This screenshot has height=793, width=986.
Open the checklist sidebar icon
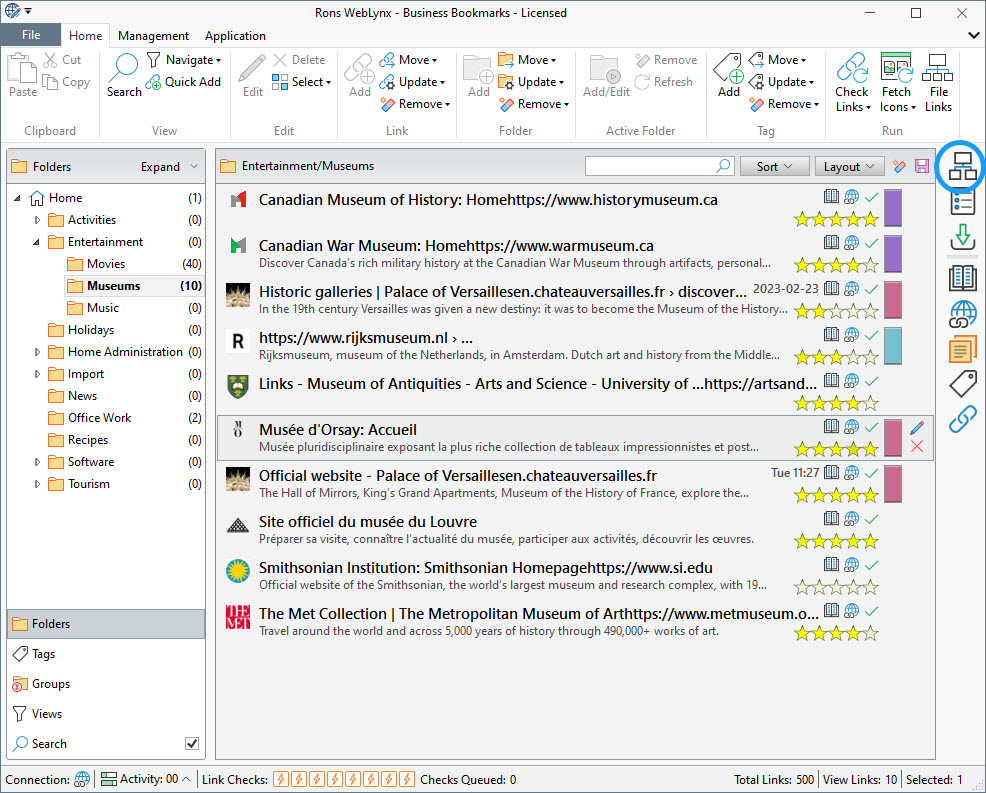tap(962, 202)
